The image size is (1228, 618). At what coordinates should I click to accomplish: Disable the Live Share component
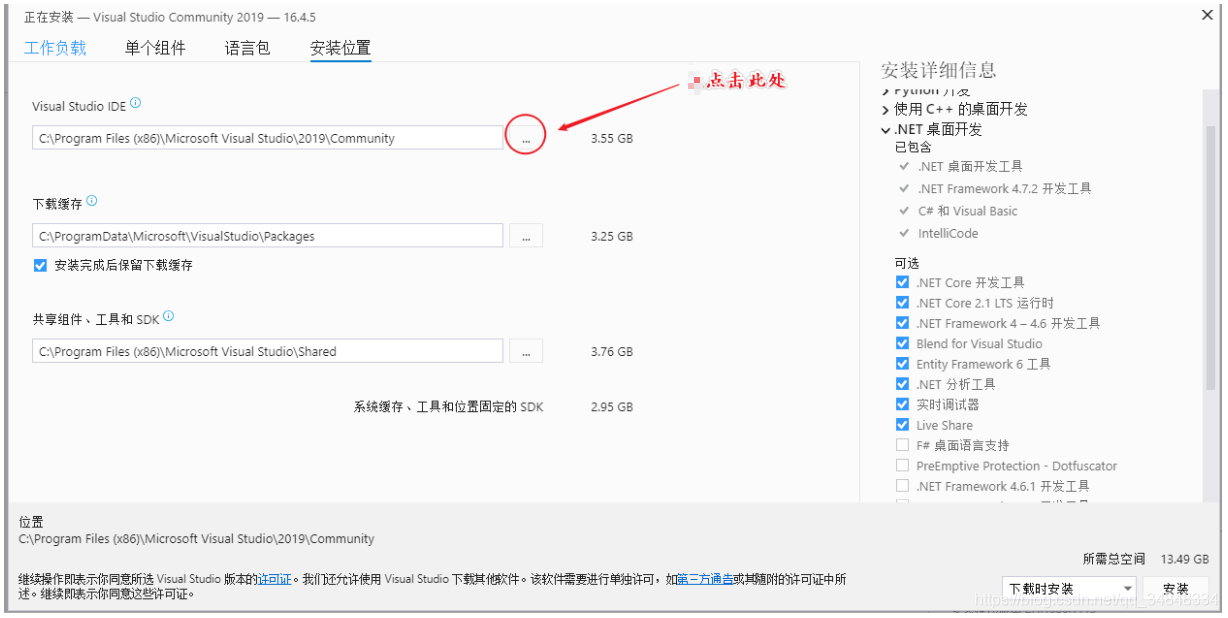pos(902,425)
